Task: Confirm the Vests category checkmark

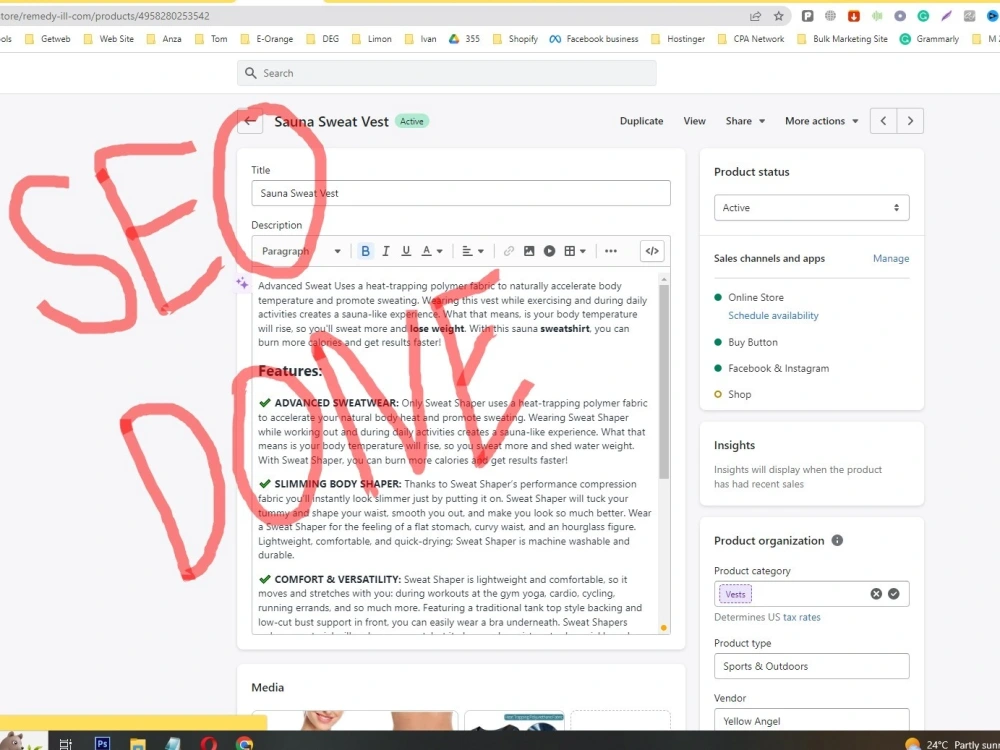Action: click(893, 594)
